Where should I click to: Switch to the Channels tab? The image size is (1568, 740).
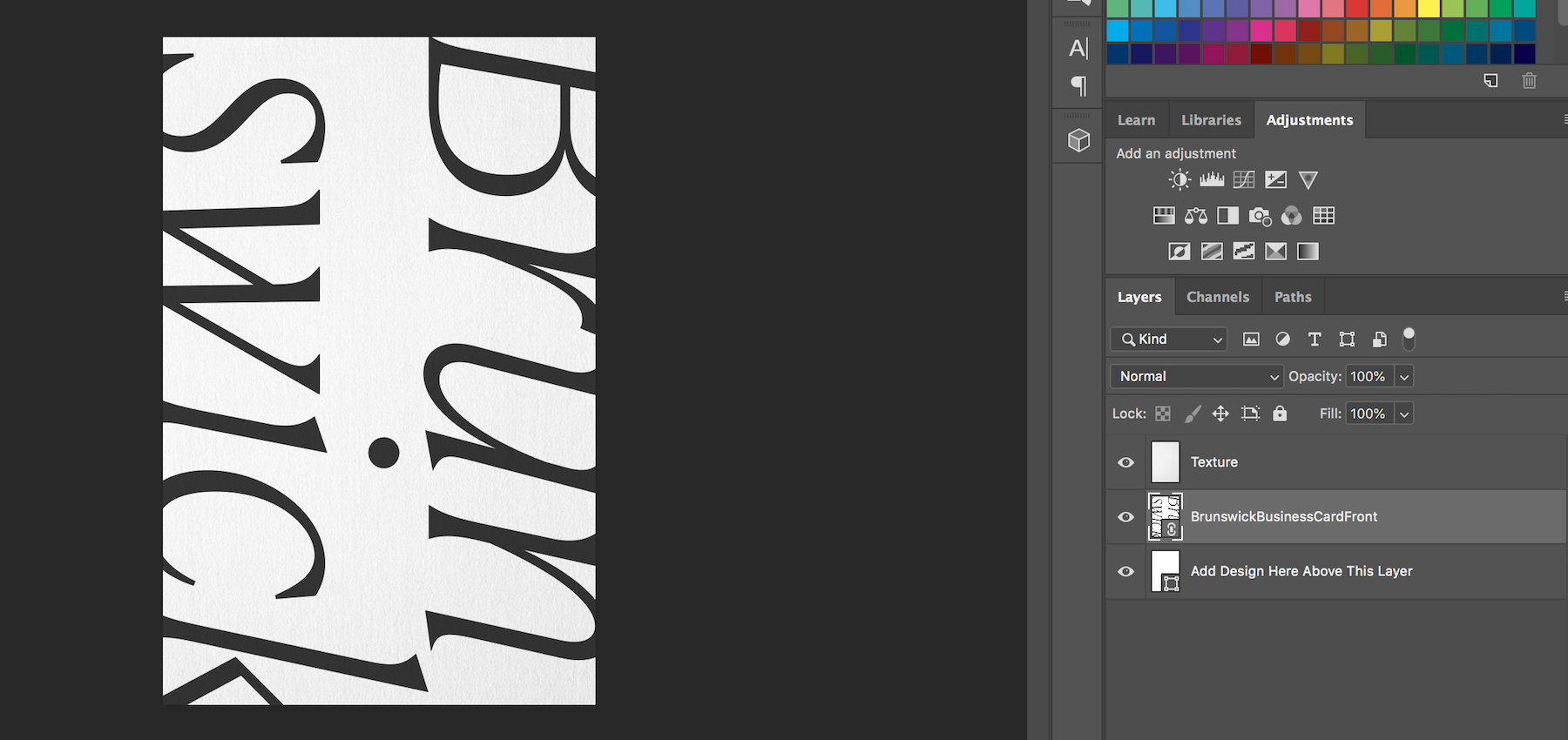[1217, 297]
